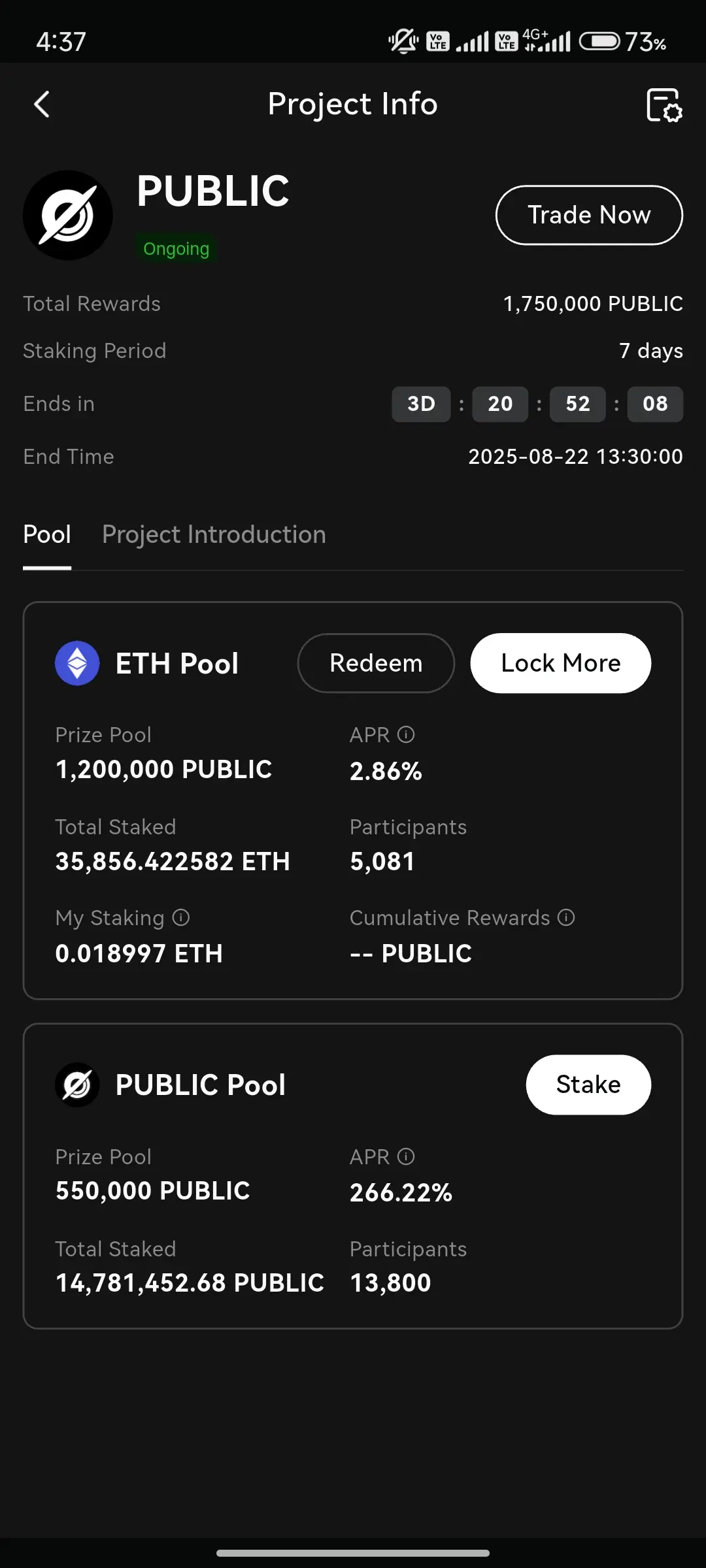The height and width of the screenshot is (1568, 706).
Task: Open PUBLIC Pool APR info icon
Action: [406, 1157]
